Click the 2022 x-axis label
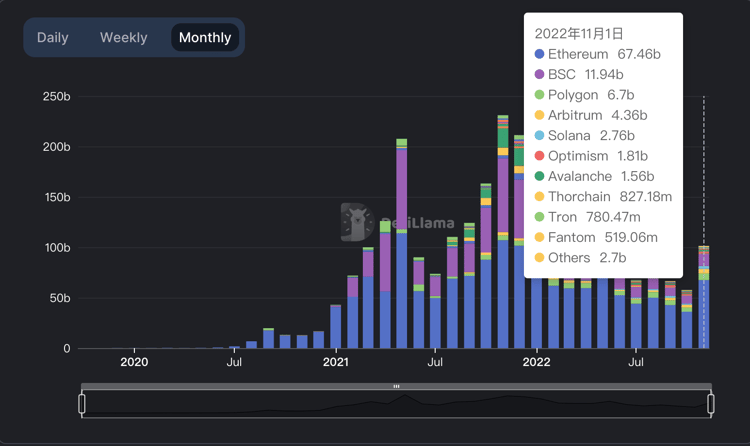This screenshot has width=750, height=446. coord(537,362)
